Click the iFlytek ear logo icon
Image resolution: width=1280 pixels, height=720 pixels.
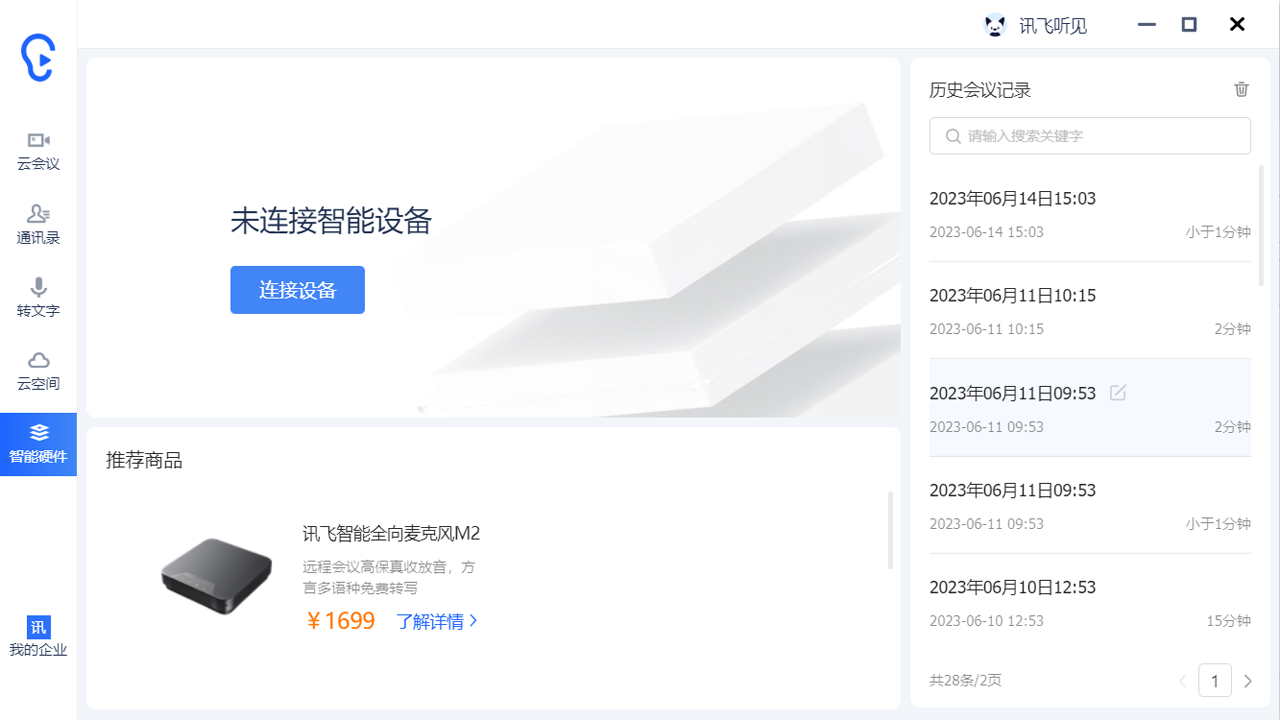click(x=38, y=58)
